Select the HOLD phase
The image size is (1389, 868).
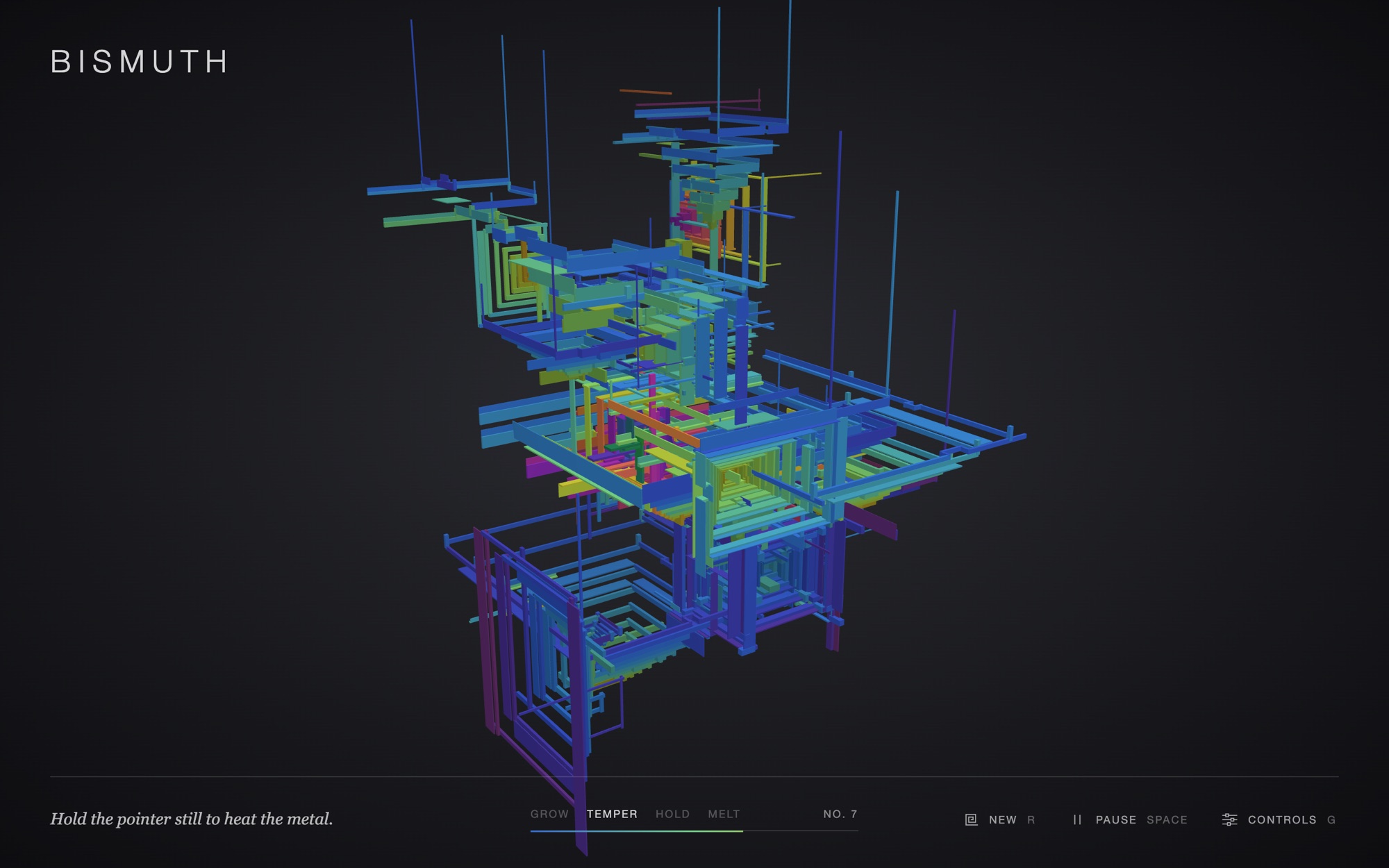[672, 814]
